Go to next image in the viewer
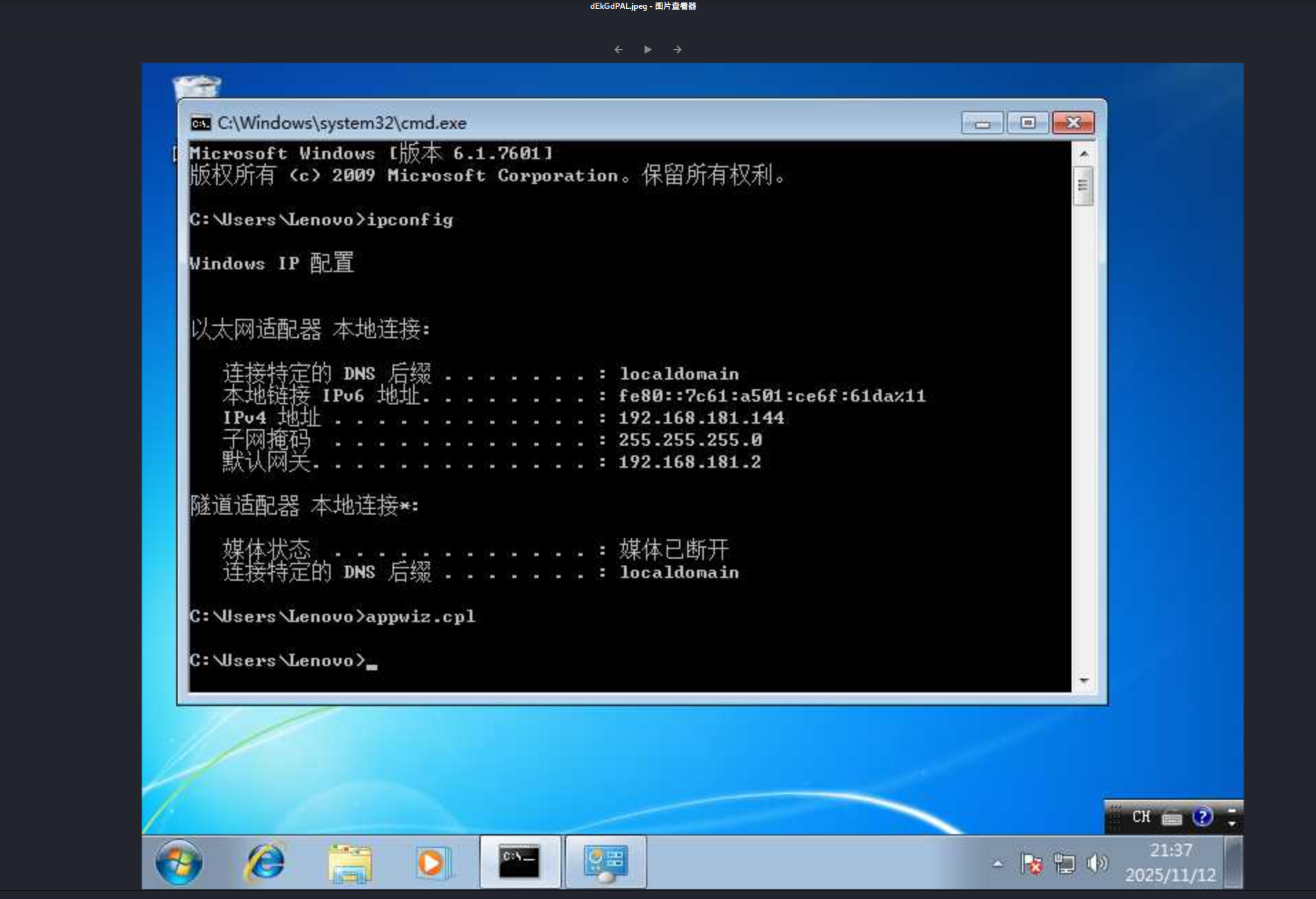 678,50
